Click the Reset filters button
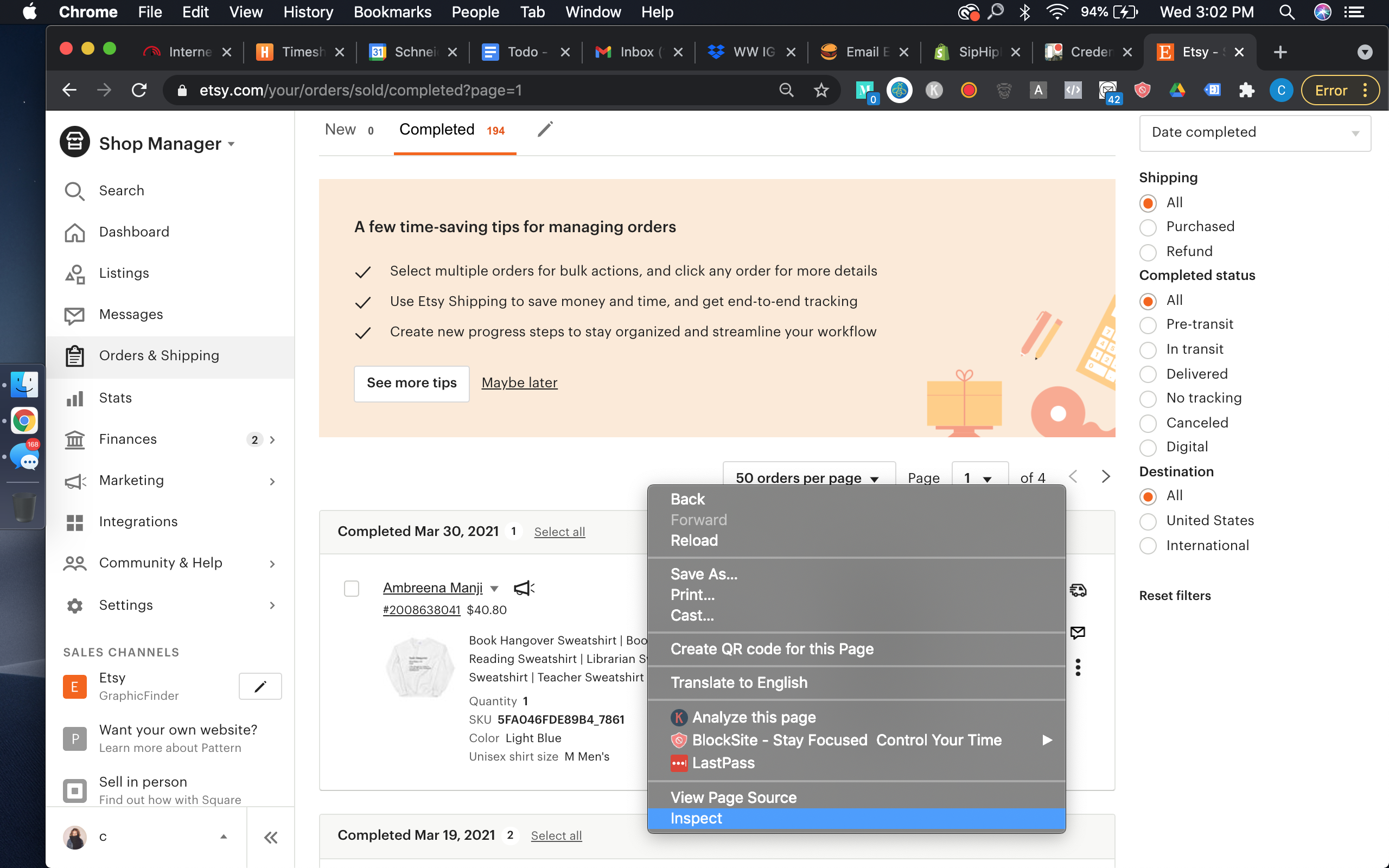 tap(1175, 595)
